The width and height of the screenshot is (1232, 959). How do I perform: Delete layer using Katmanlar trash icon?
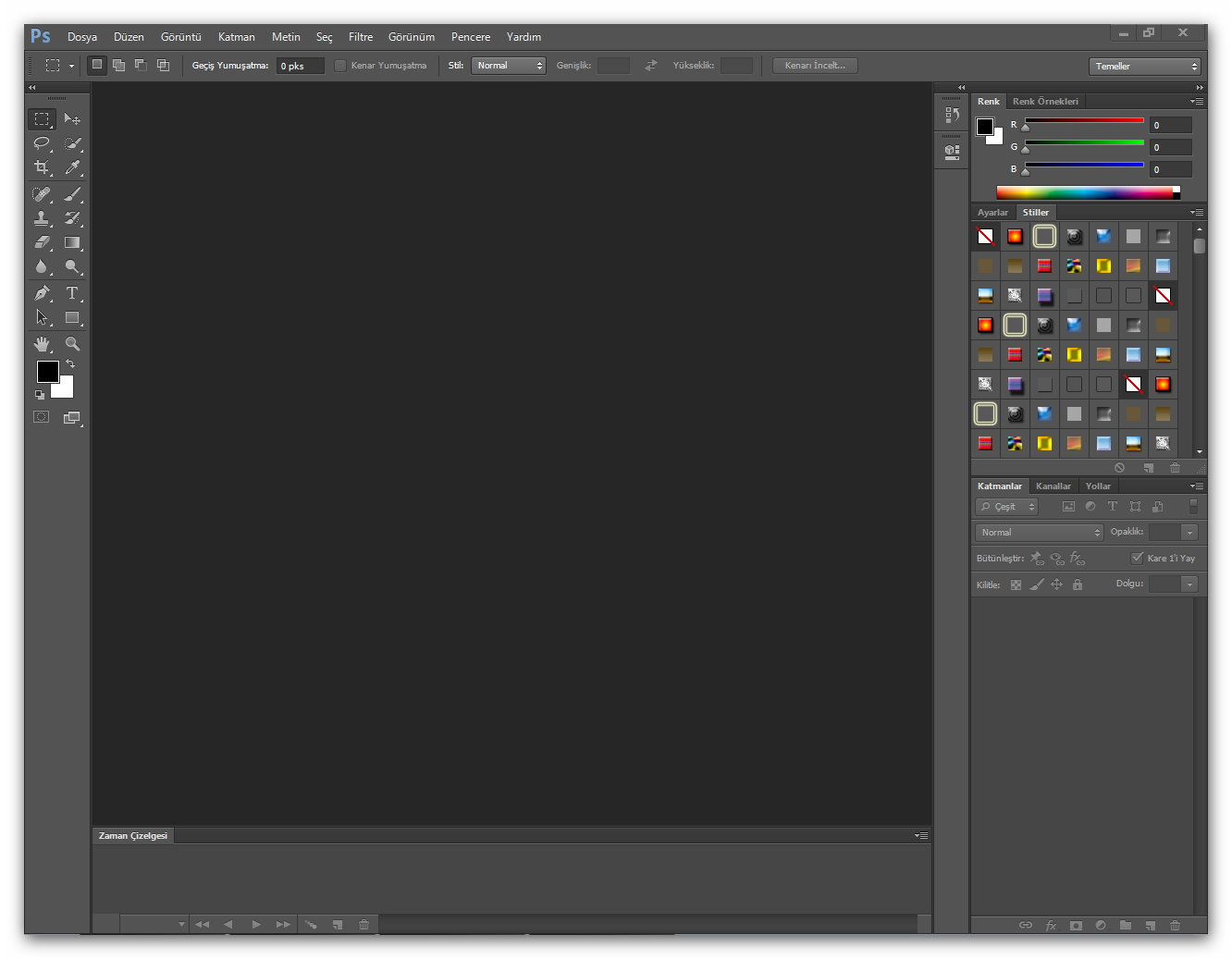pyautogui.click(x=1175, y=926)
